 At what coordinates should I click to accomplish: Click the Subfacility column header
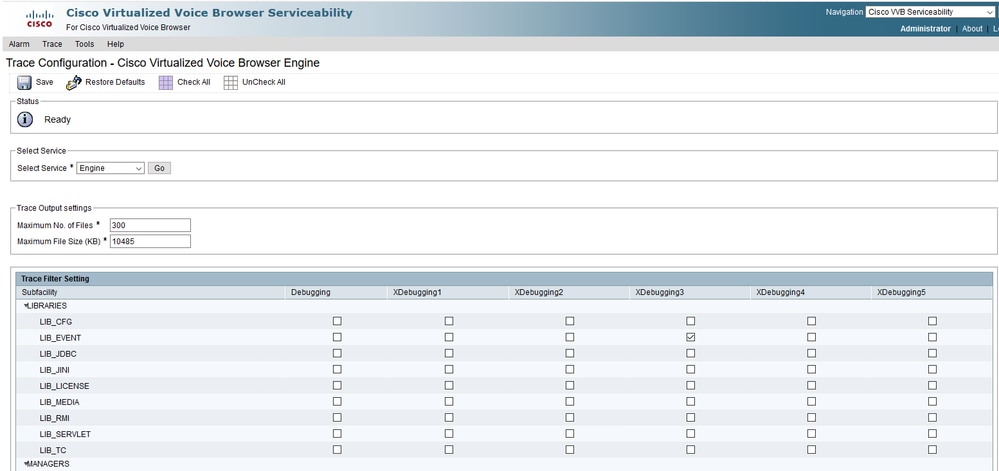40,292
